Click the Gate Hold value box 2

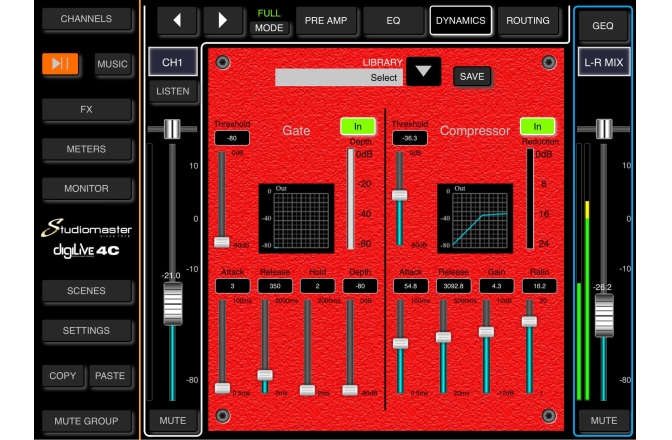pyautogui.click(x=317, y=286)
